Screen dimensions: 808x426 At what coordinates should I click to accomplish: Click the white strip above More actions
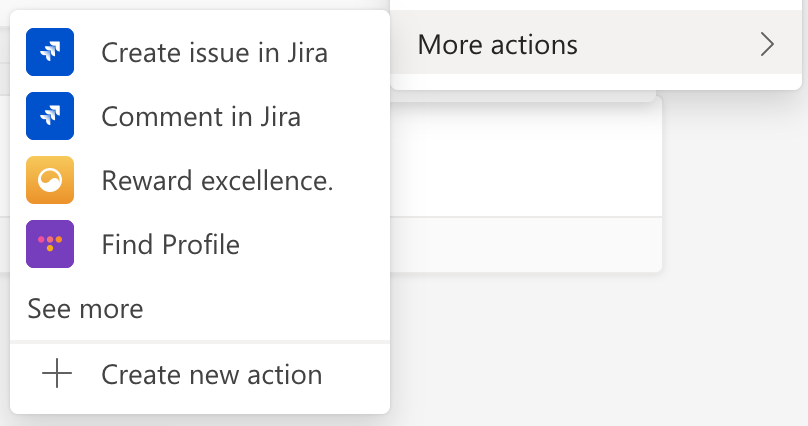tap(596, 5)
